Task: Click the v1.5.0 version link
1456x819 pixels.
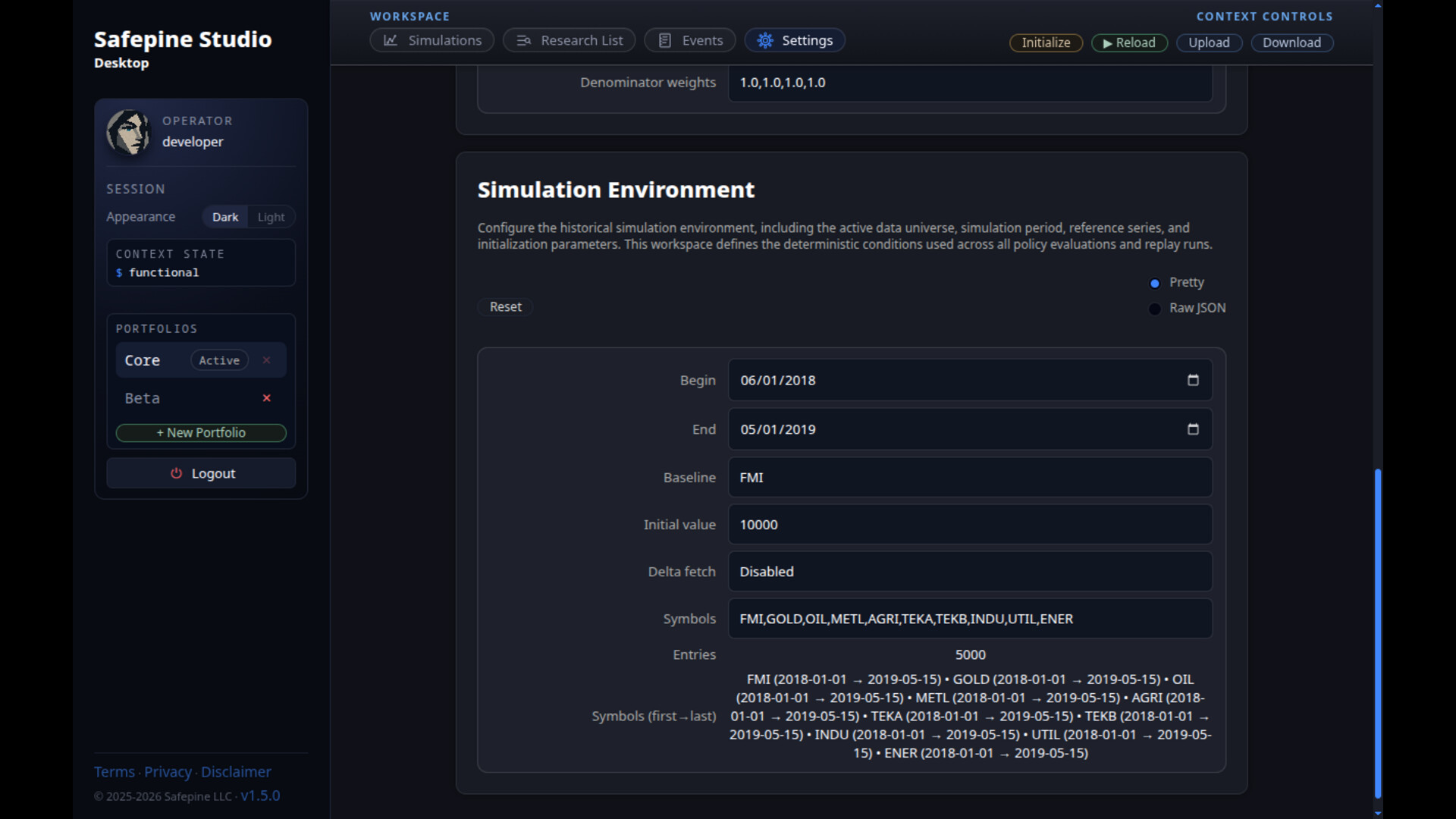Action: [260, 795]
